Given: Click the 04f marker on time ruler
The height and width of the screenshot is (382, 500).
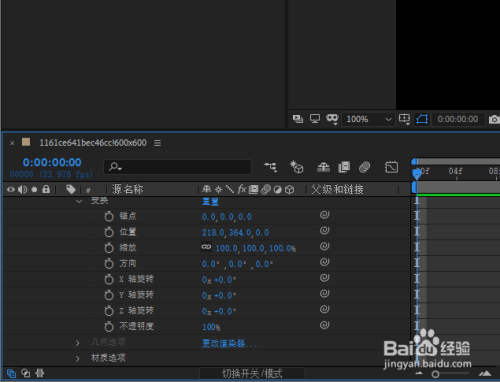Looking at the screenshot, I should click(455, 171).
